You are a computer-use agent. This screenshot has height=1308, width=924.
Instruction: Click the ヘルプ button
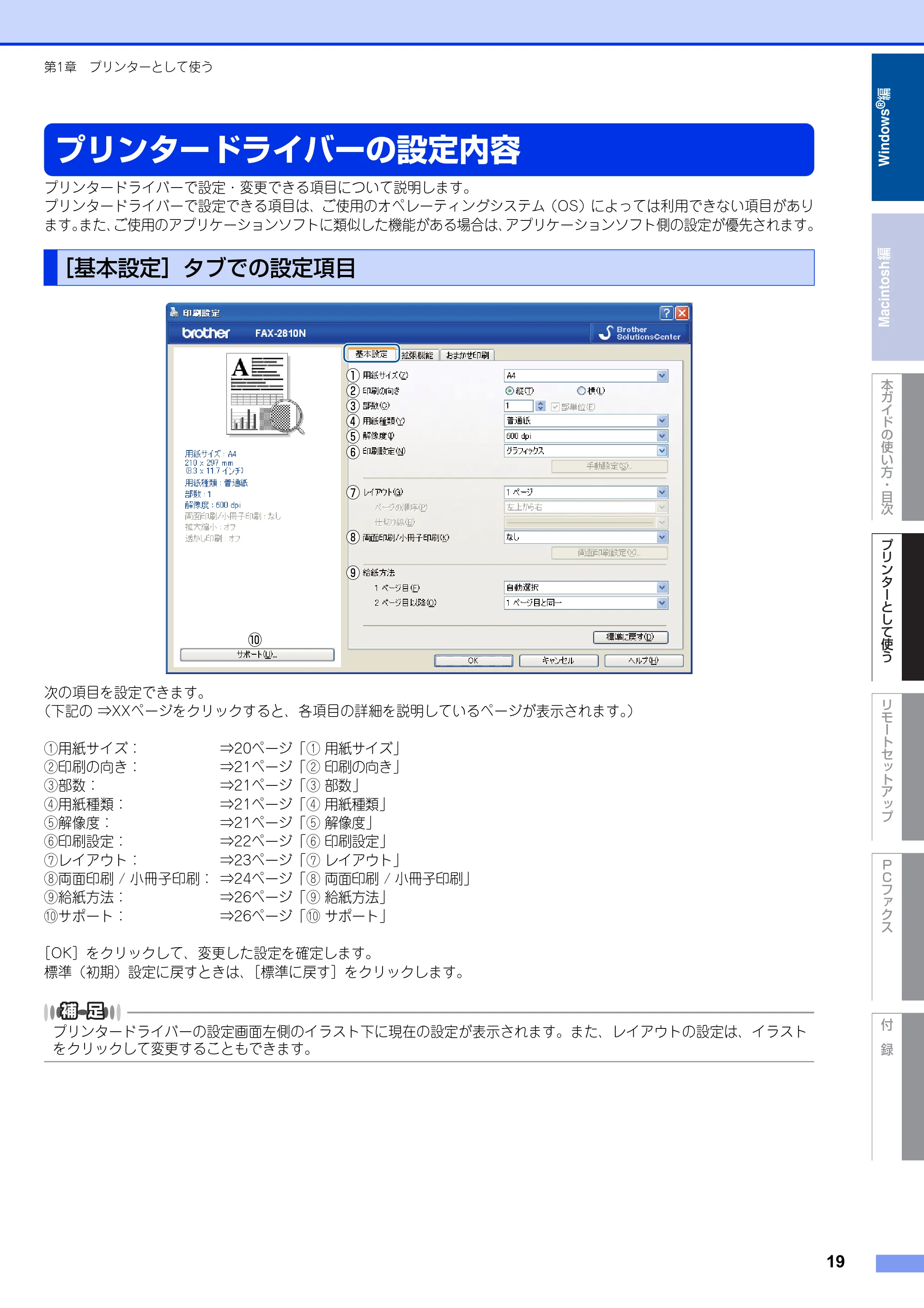[x=644, y=660]
